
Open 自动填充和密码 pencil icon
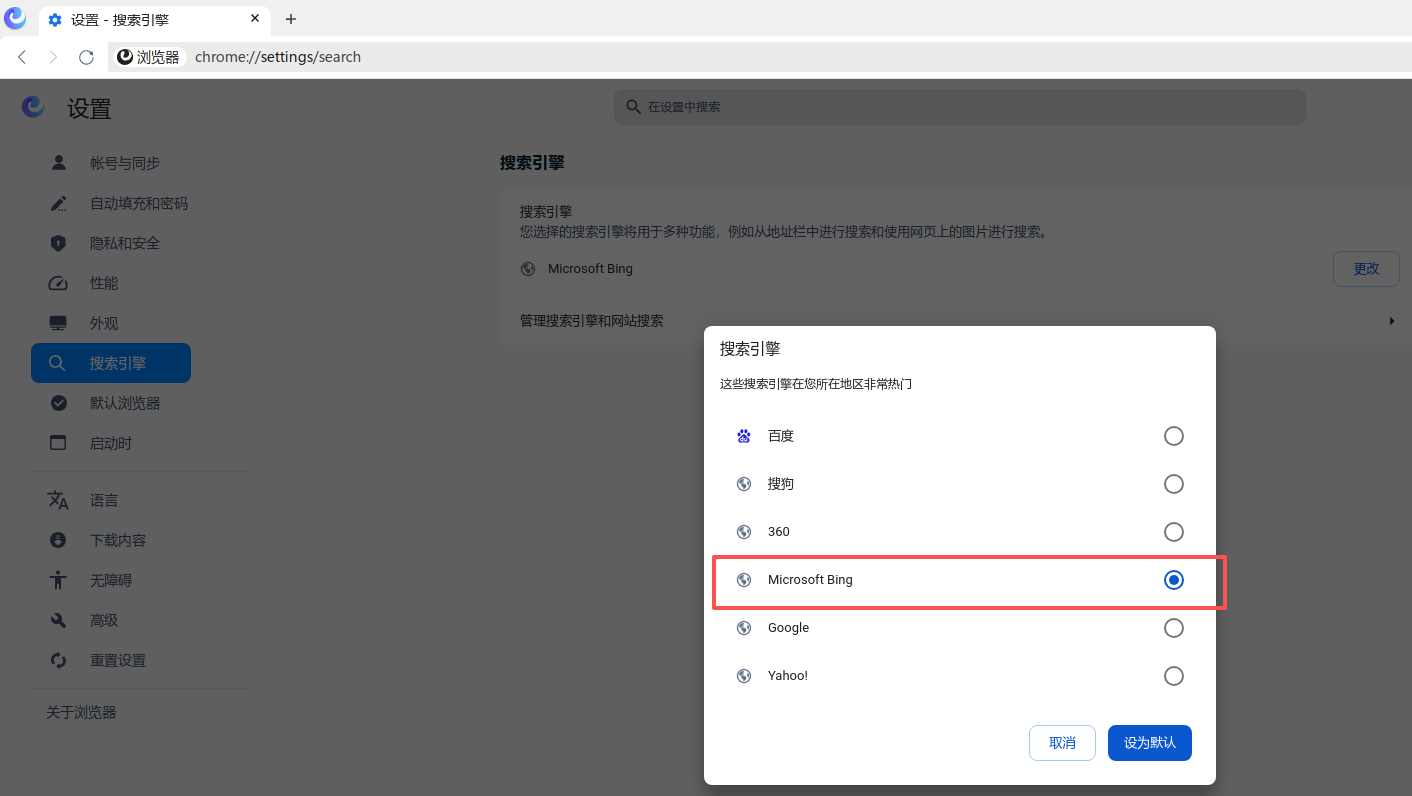[58, 203]
